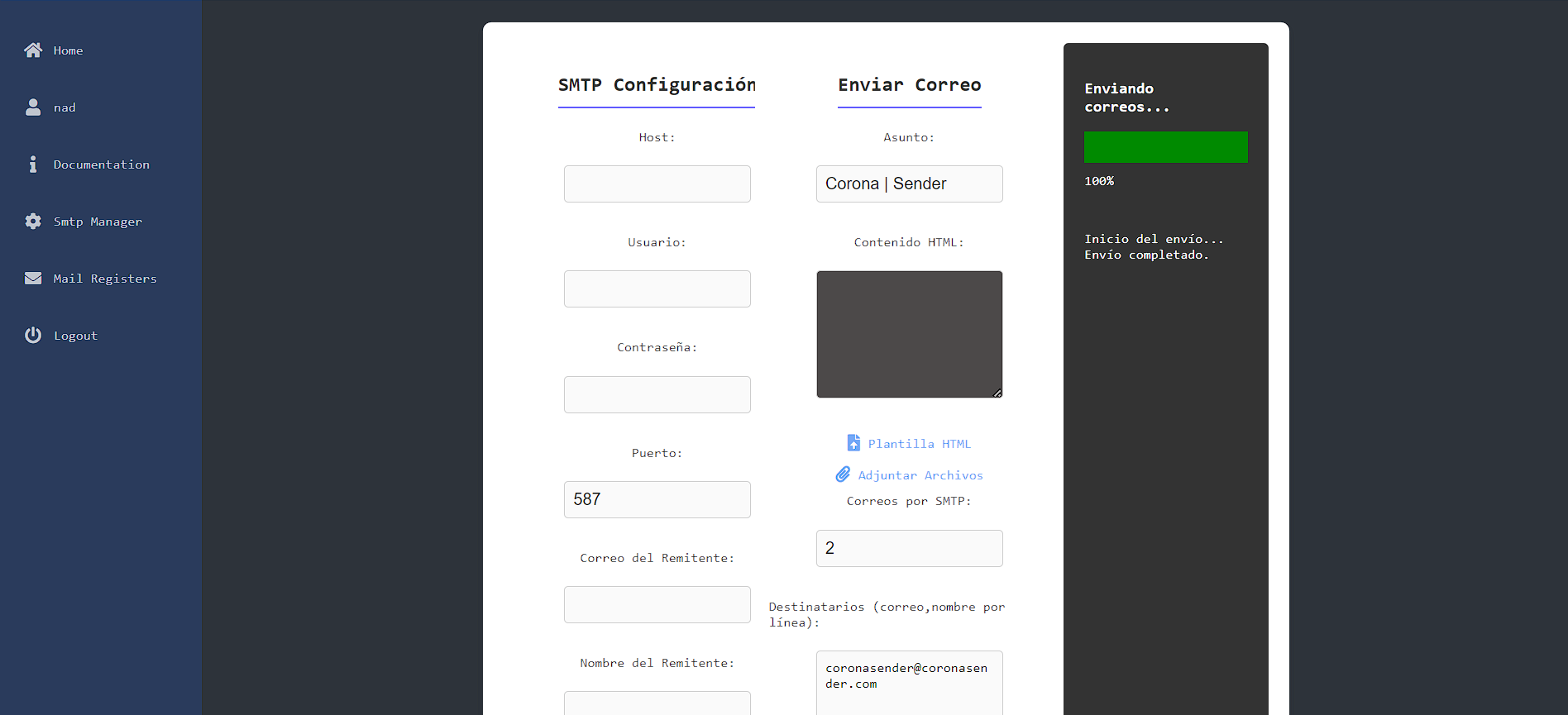Click the user profile icon beside nad
The image size is (1568, 715).
[33, 107]
